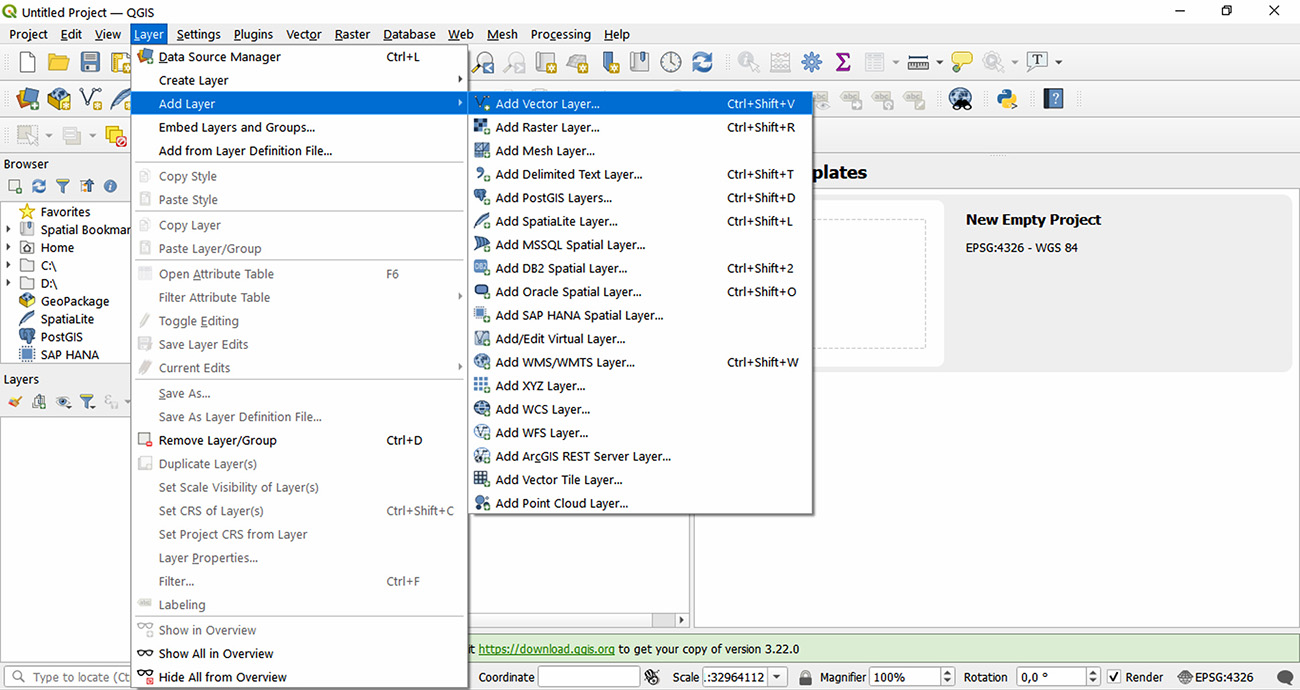Open the Raster menu
Screen dimensions: 1300x690
point(352,34)
